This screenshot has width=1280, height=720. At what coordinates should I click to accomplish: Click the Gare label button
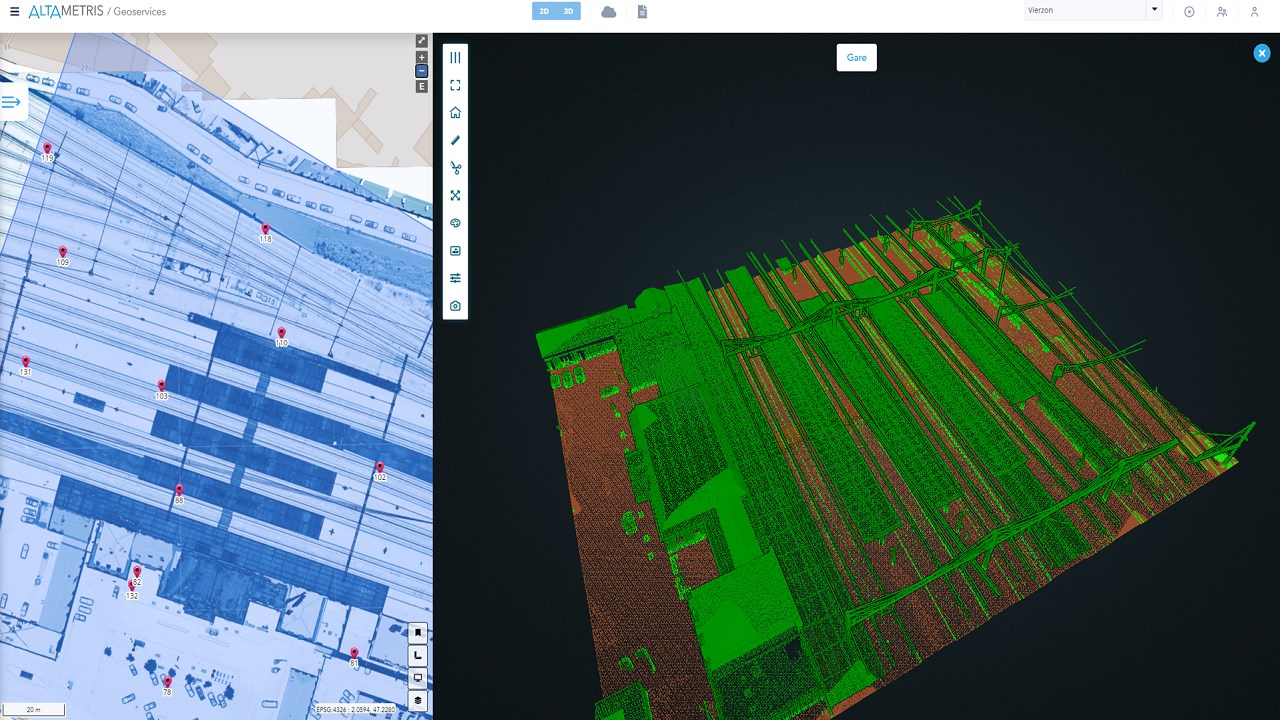(x=857, y=58)
